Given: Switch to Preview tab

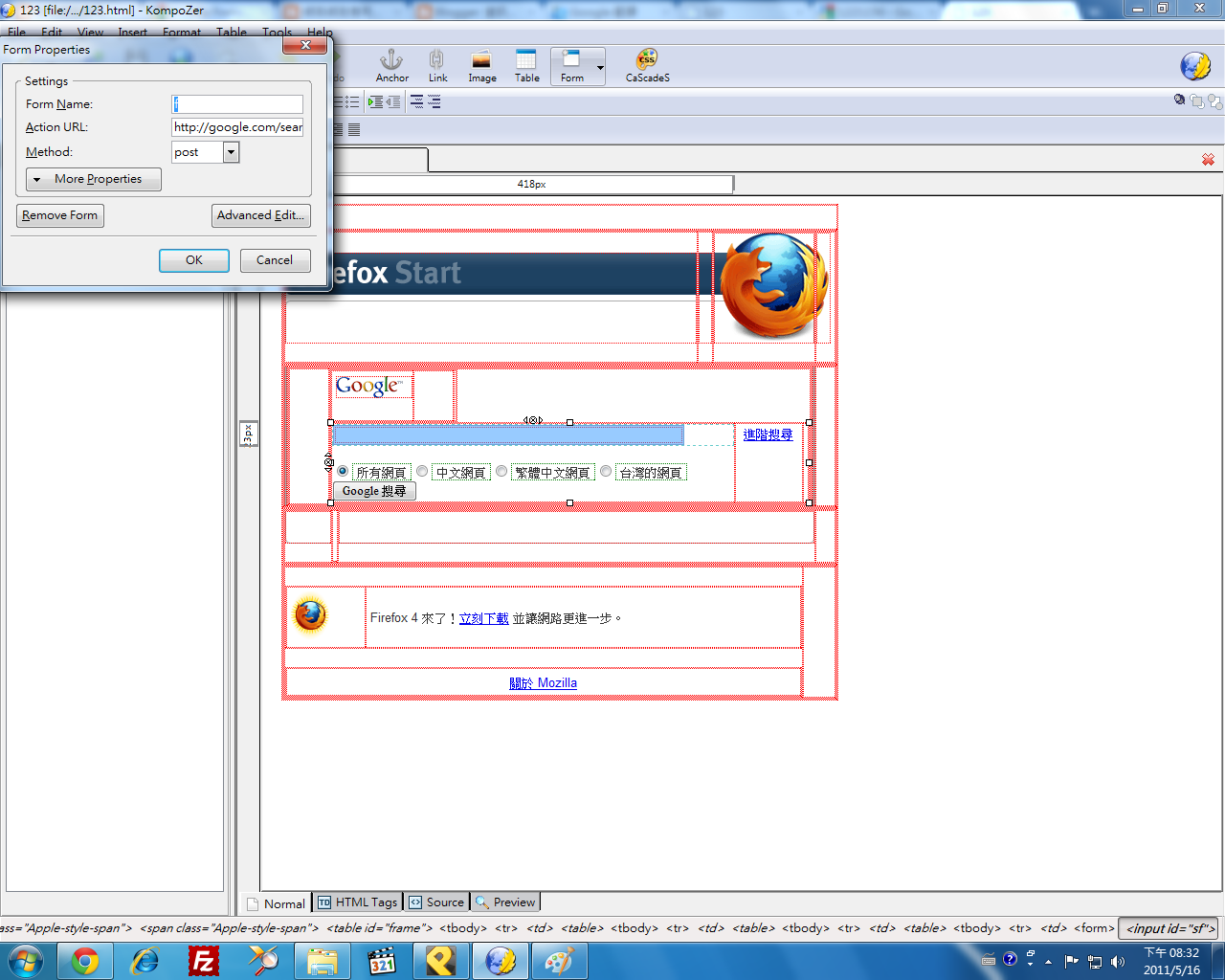Looking at the screenshot, I should tap(505, 902).
